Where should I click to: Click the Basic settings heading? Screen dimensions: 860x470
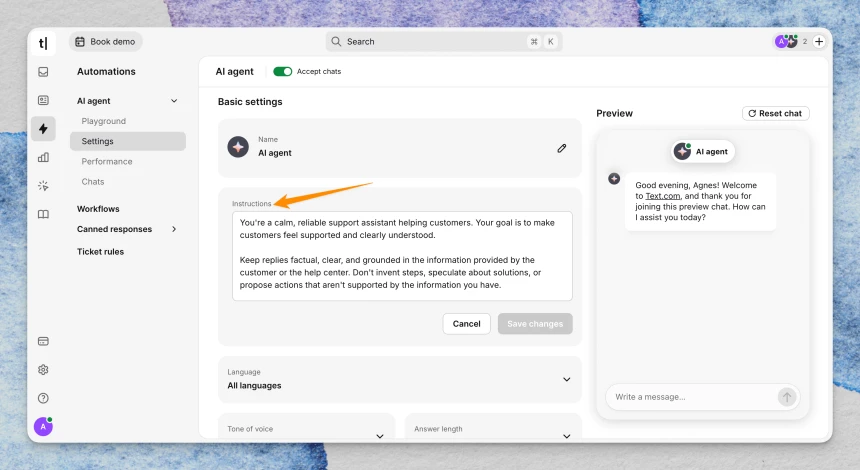pos(250,101)
